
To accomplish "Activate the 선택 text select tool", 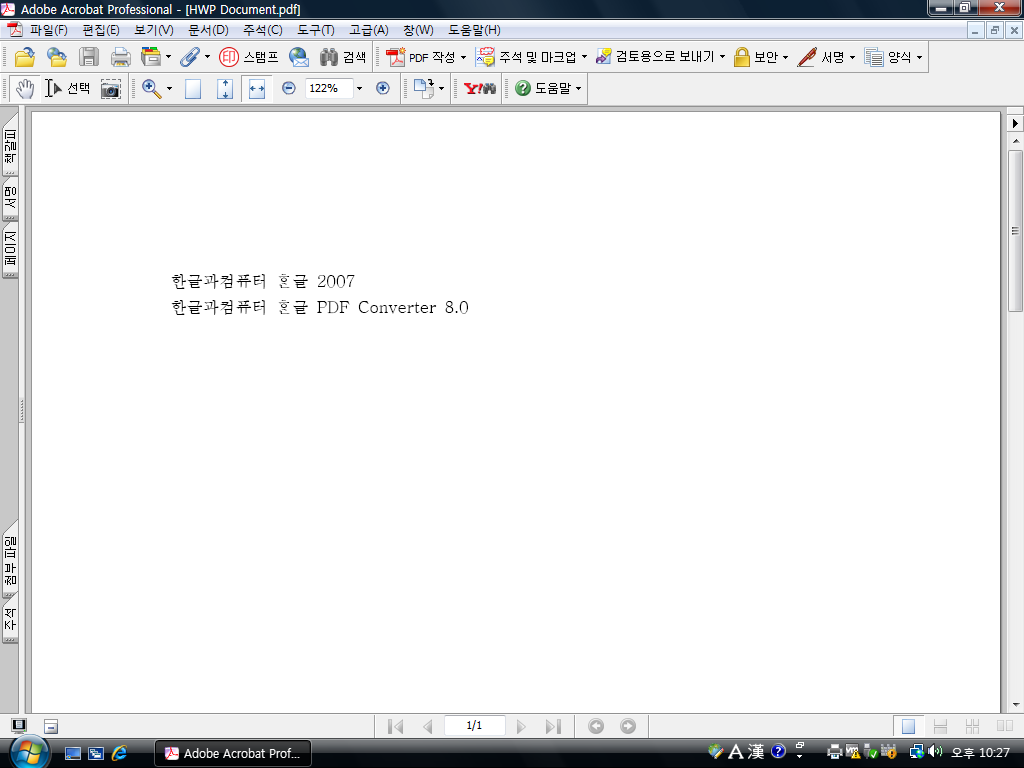I will click(x=67, y=88).
